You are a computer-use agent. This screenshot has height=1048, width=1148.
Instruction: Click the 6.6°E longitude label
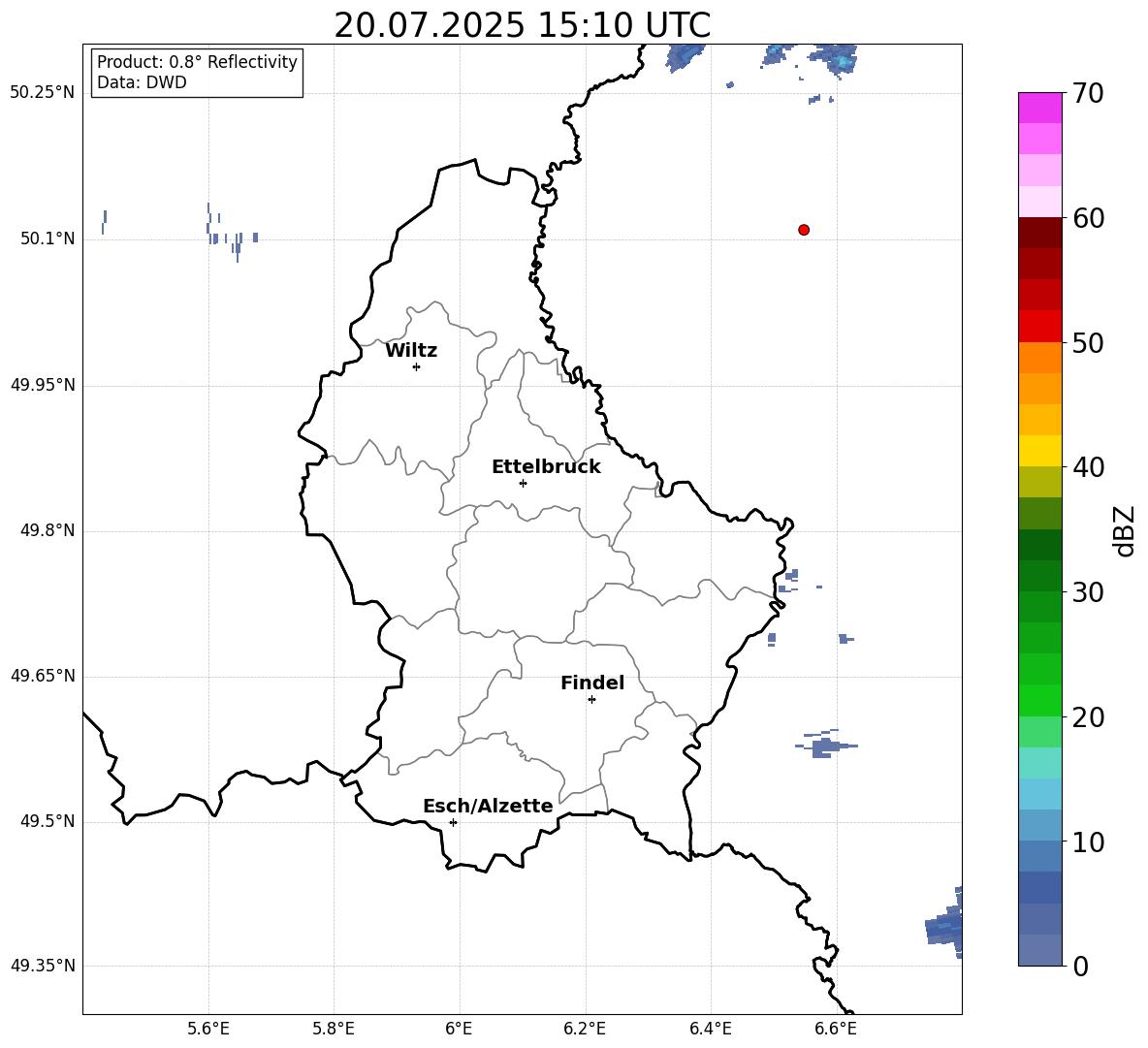click(836, 1029)
